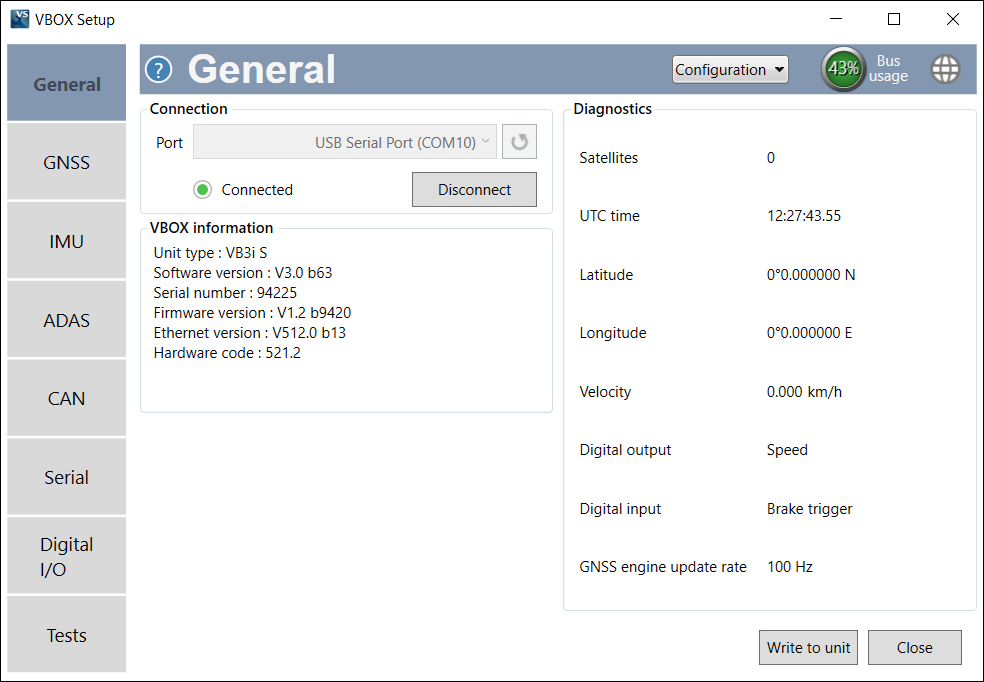Click the Digital input Brake trigger value
This screenshot has width=984, height=682.
pyautogui.click(x=810, y=509)
